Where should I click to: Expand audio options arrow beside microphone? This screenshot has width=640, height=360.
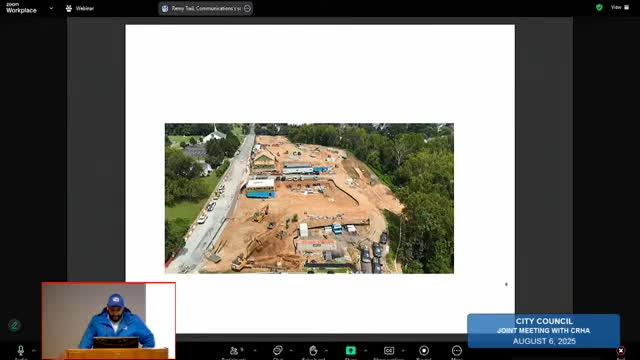pyautogui.click(x=33, y=351)
